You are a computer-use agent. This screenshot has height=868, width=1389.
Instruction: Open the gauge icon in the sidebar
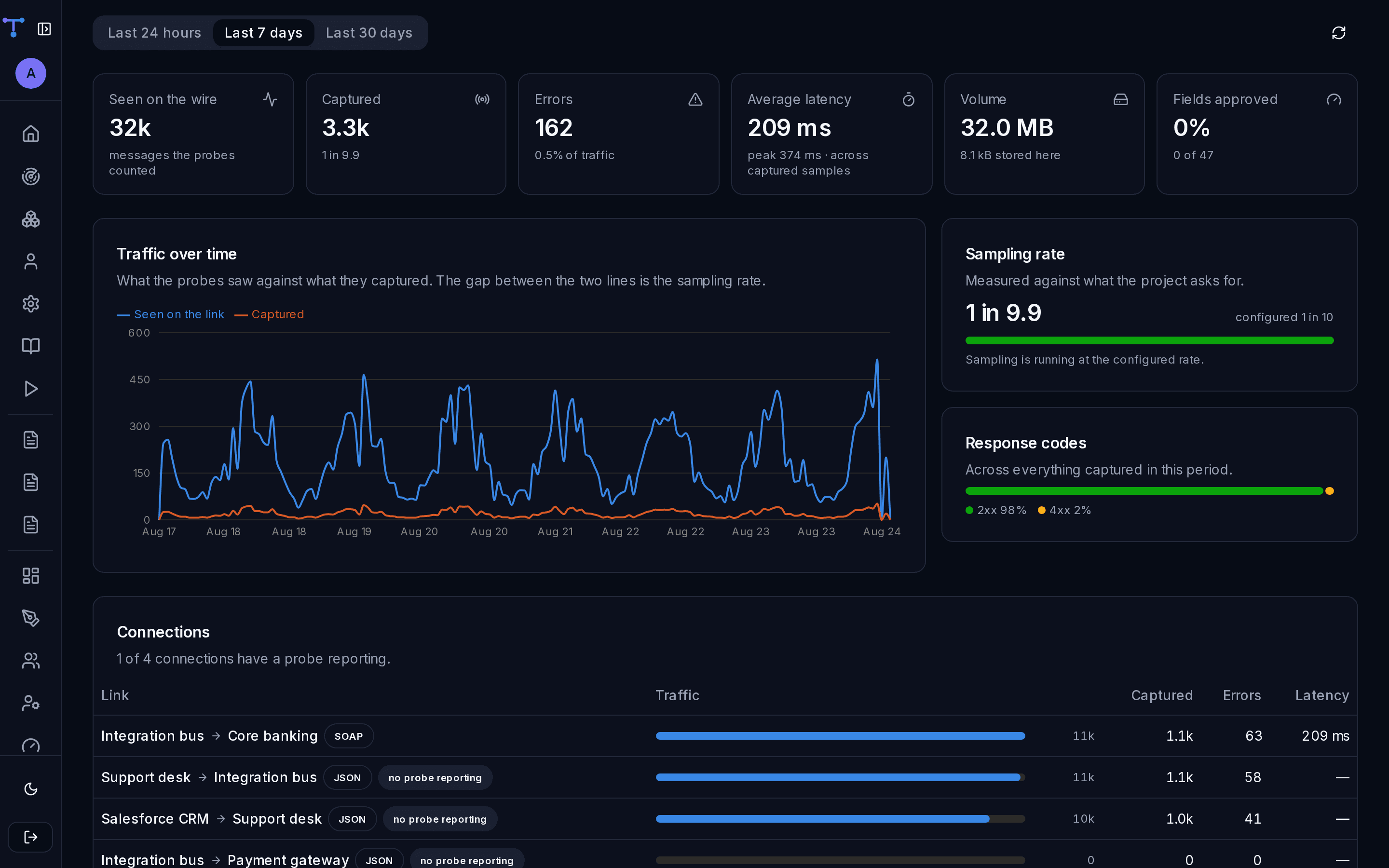point(30,745)
